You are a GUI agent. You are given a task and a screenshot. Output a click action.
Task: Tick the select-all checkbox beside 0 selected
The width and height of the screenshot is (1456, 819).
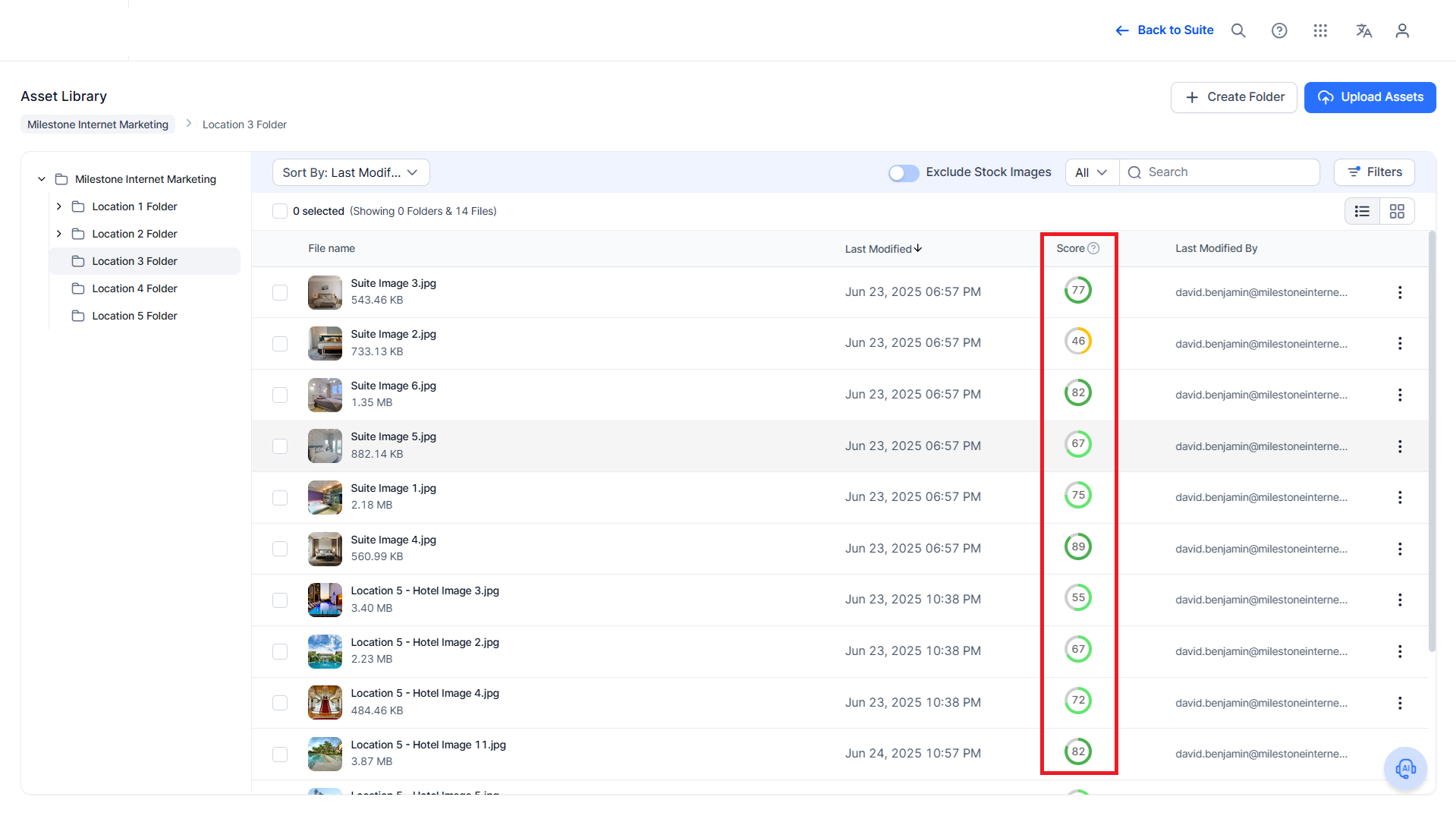(280, 211)
